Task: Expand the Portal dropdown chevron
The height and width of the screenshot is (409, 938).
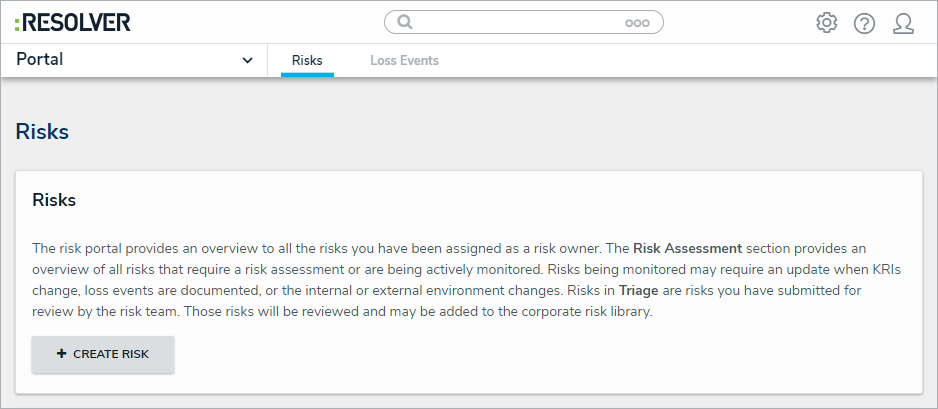Action: click(248, 61)
